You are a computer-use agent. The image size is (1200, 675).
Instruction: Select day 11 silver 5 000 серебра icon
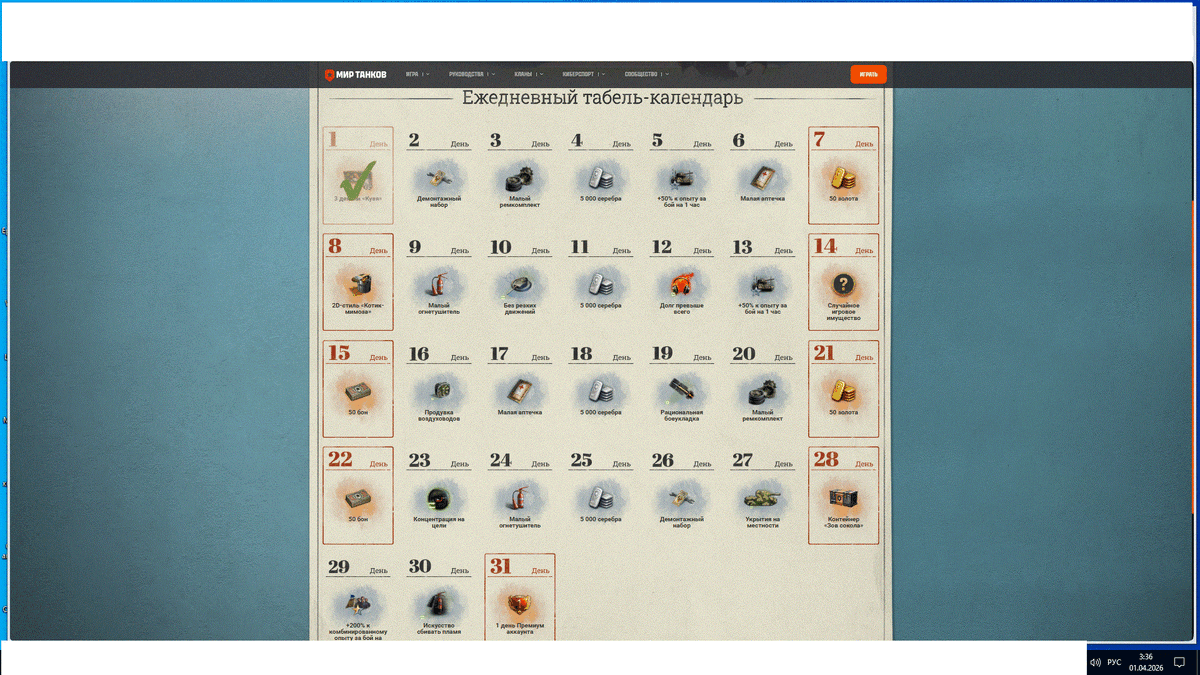click(x=601, y=284)
